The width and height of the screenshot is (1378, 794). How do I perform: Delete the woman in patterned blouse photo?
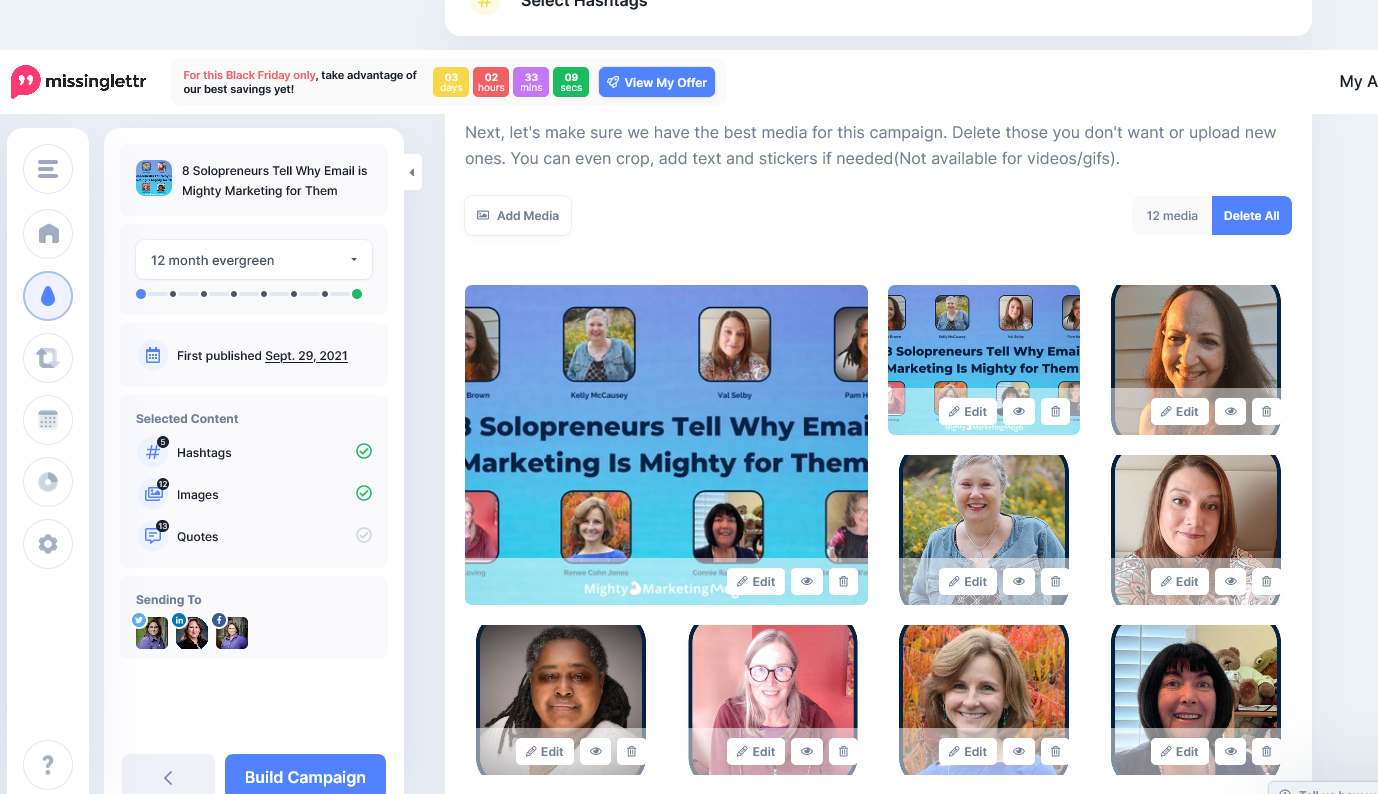pyautogui.click(x=1267, y=582)
